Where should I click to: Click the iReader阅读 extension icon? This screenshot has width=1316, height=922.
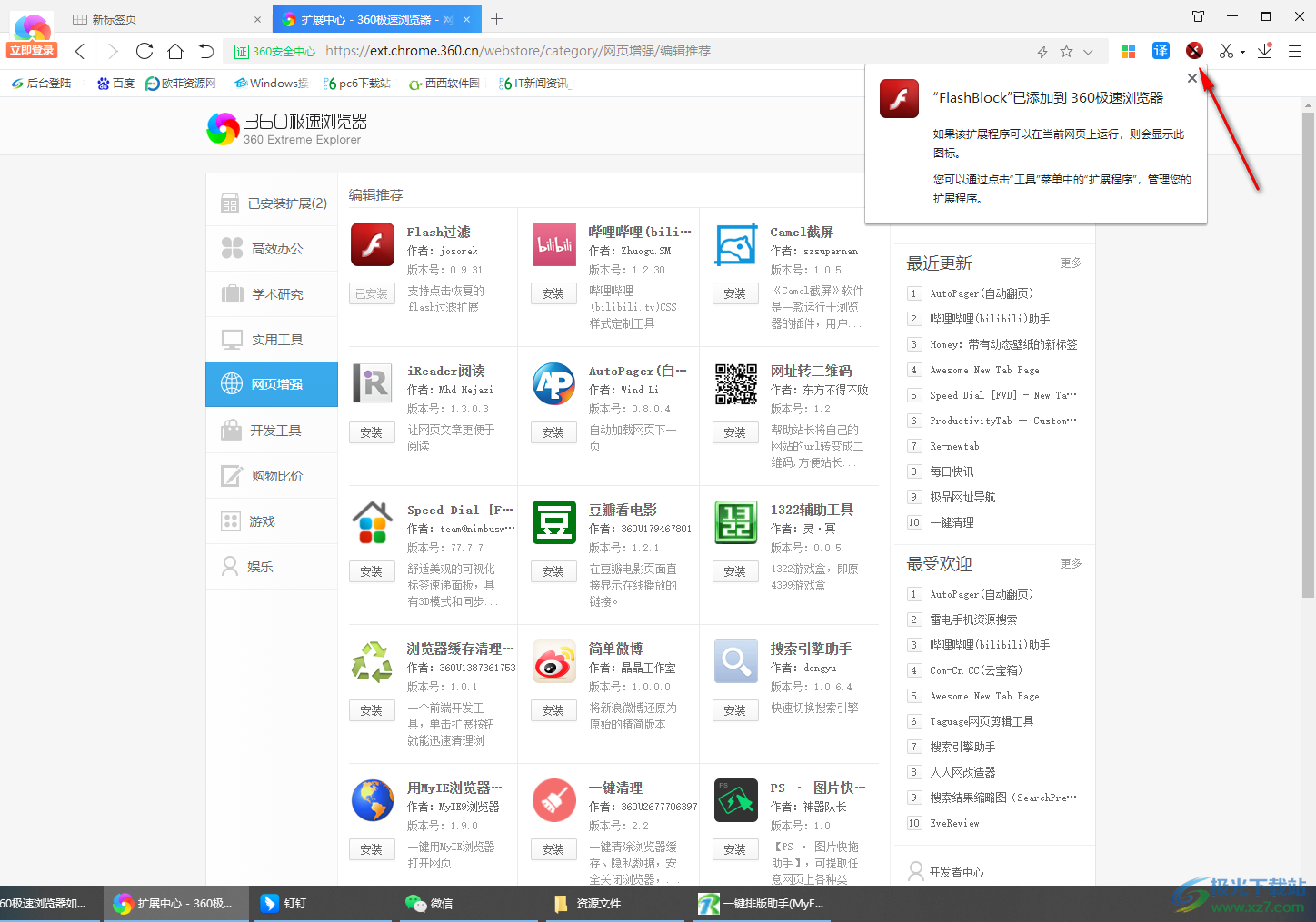pyautogui.click(x=373, y=383)
